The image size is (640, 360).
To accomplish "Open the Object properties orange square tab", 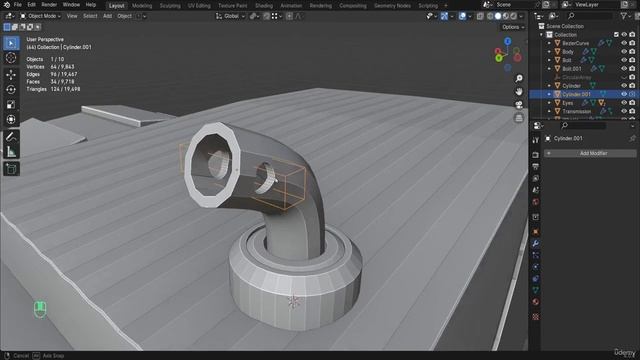I will 536,232.
